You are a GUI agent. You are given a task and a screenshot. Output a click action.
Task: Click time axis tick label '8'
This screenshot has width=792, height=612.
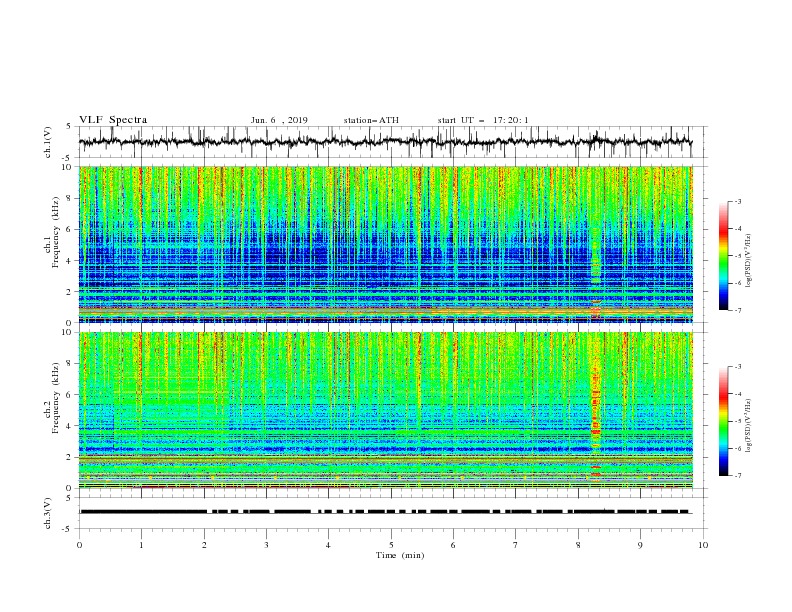pos(578,545)
